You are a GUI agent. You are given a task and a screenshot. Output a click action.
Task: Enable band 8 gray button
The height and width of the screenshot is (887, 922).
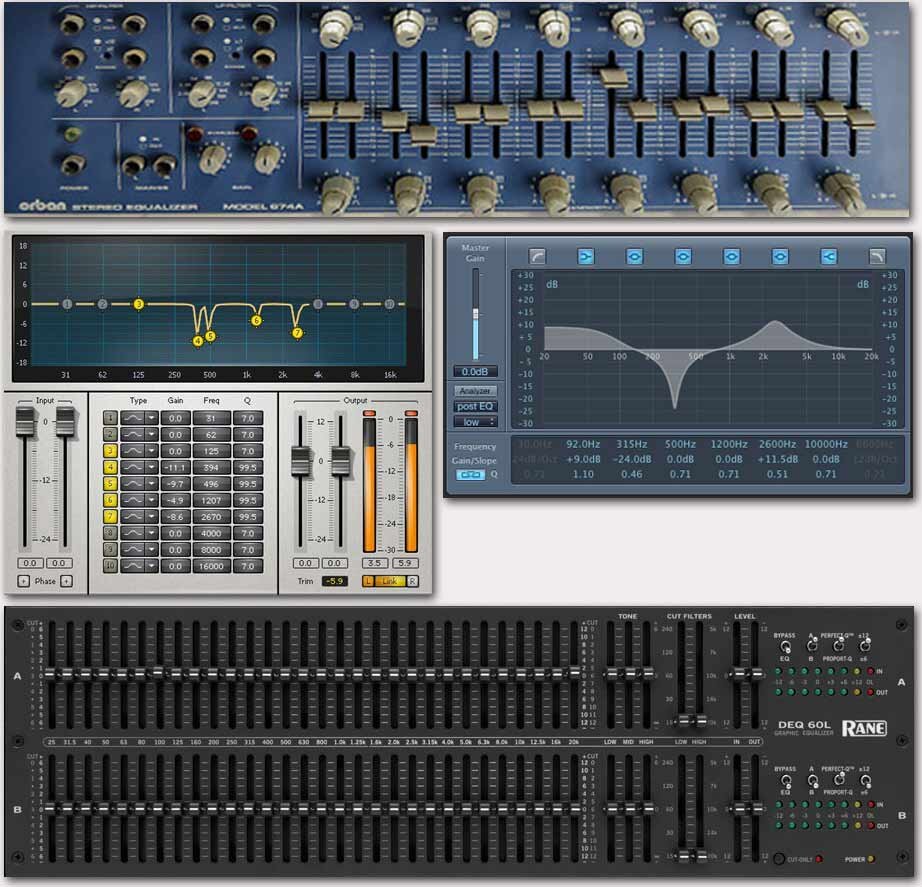110,533
